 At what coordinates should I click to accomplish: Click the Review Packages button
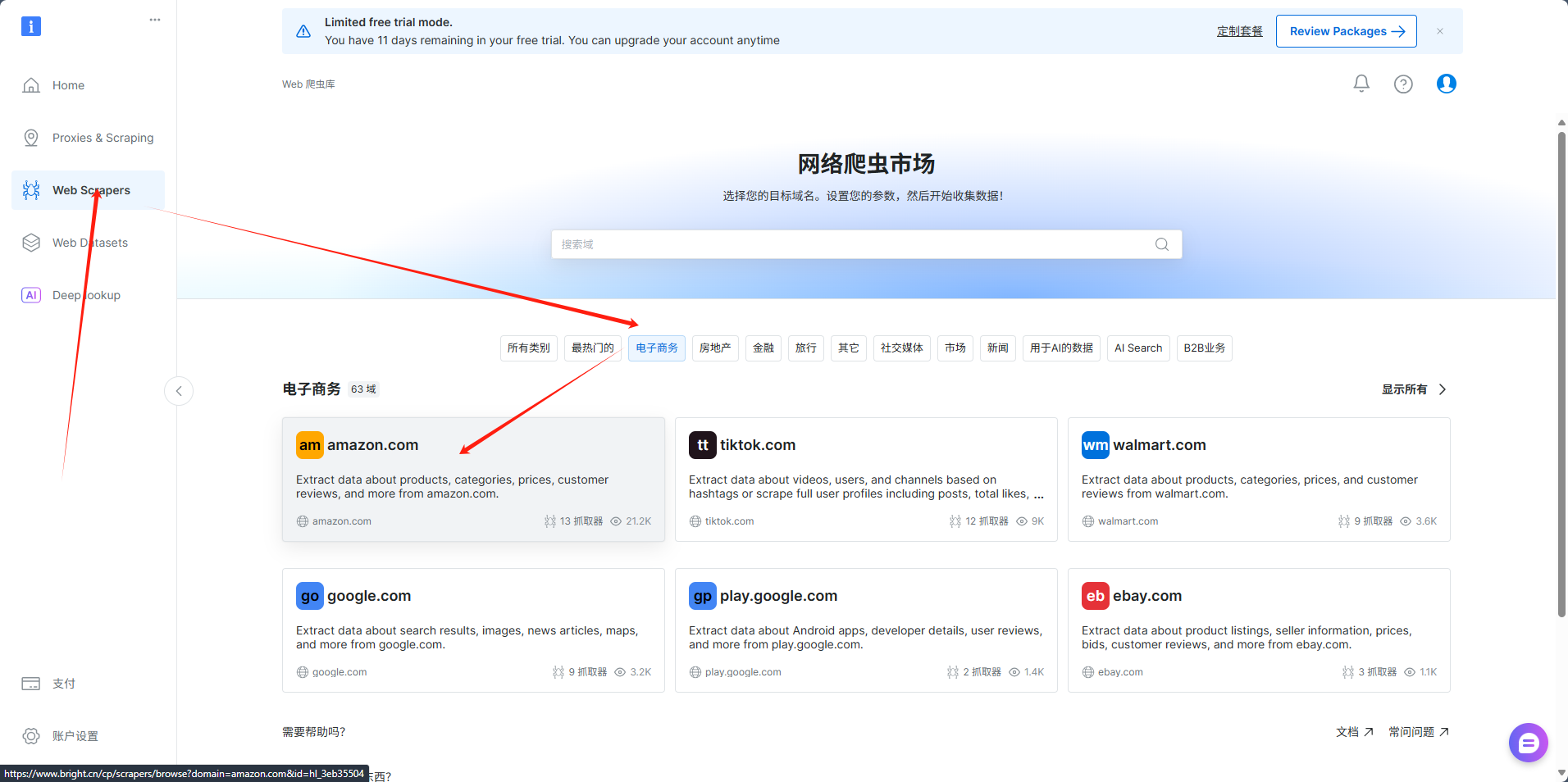pyautogui.click(x=1346, y=30)
